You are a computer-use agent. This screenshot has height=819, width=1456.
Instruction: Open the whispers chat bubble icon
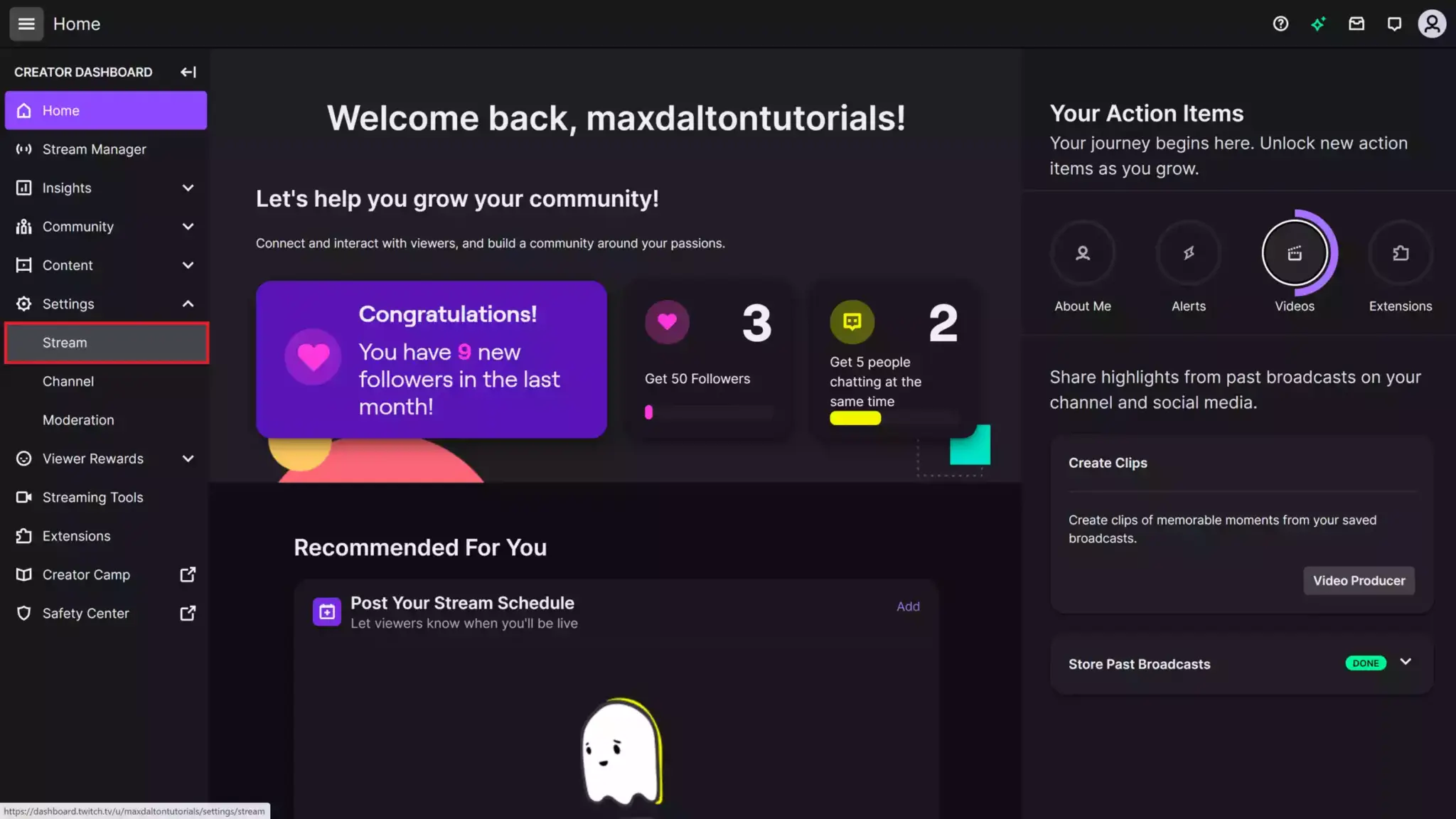tap(1394, 24)
